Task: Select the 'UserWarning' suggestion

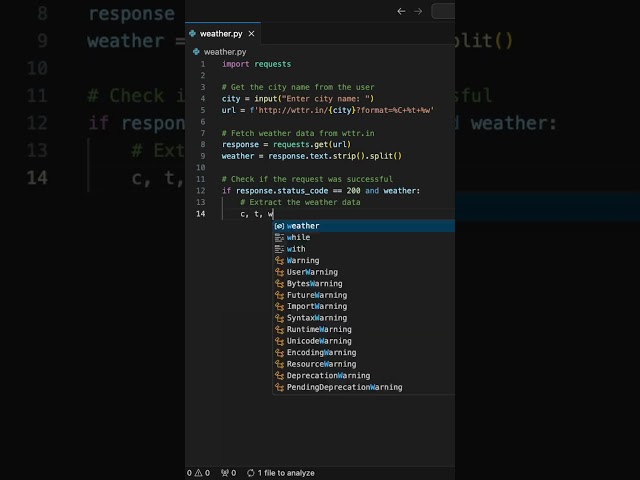Action: click(364, 272)
